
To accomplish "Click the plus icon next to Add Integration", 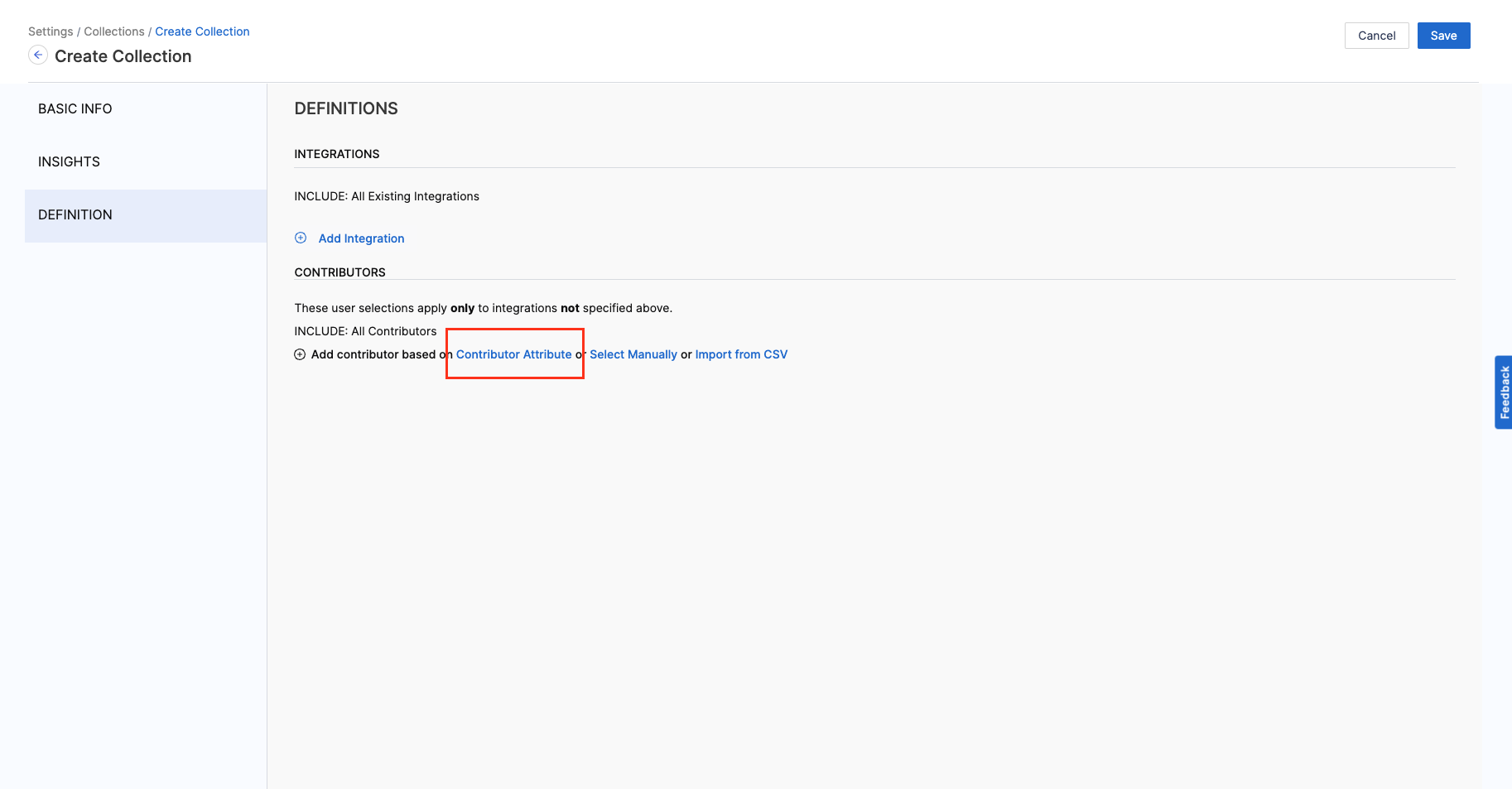I will click(301, 238).
